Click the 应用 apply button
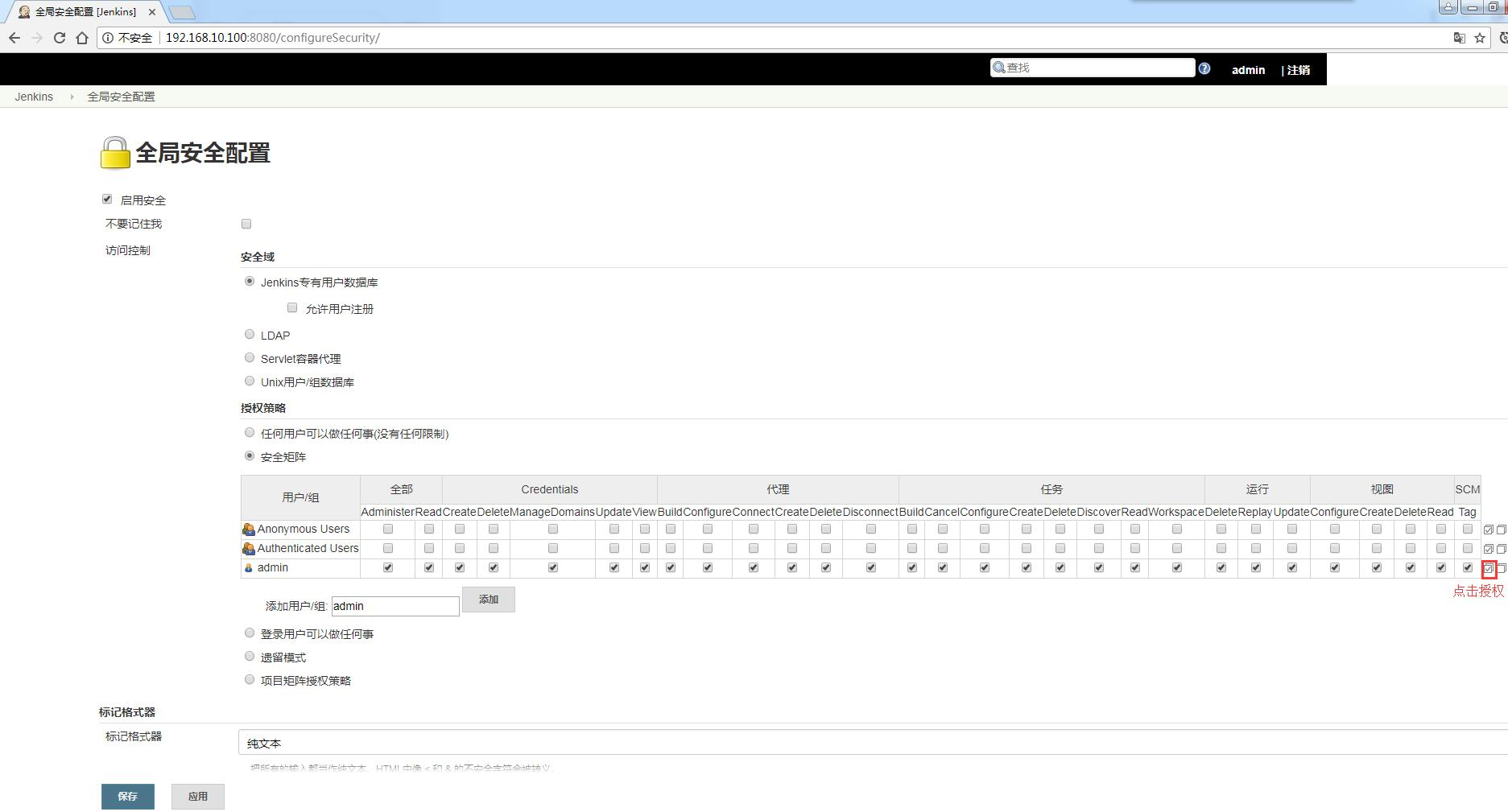 197,796
